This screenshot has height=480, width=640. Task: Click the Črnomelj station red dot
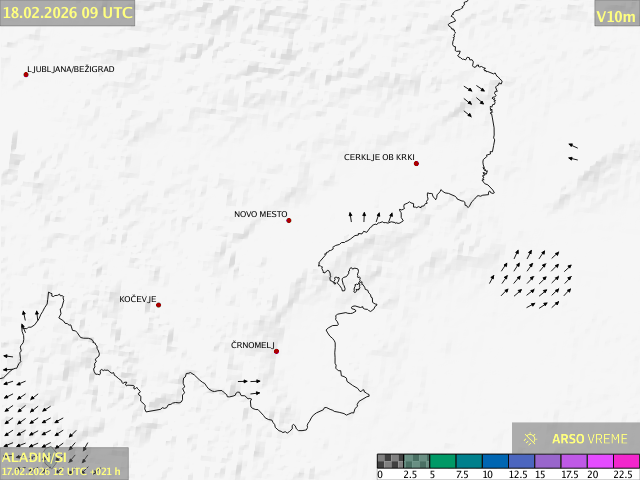(277, 351)
